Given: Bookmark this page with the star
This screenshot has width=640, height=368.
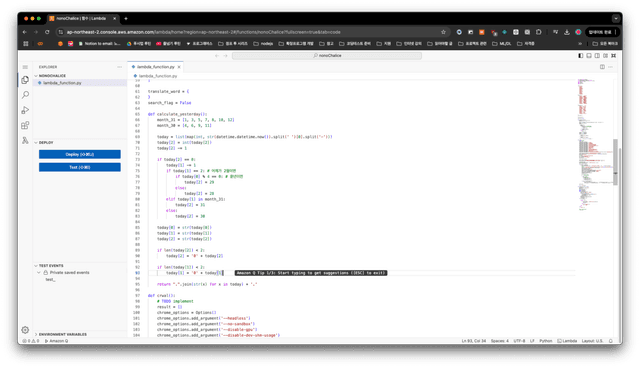Looking at the screenshot, I should point(443,32).
